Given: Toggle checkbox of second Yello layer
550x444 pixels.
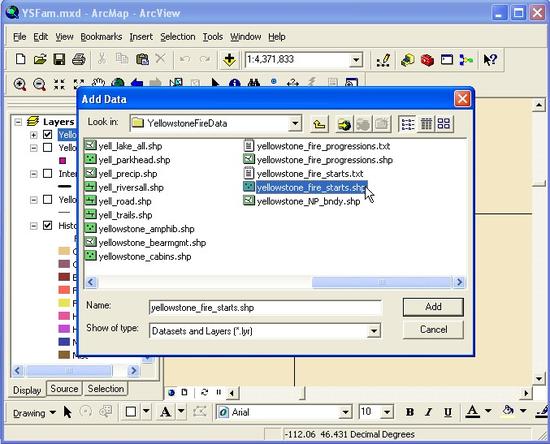Looking at the screenshot, I should pos(47,148).
